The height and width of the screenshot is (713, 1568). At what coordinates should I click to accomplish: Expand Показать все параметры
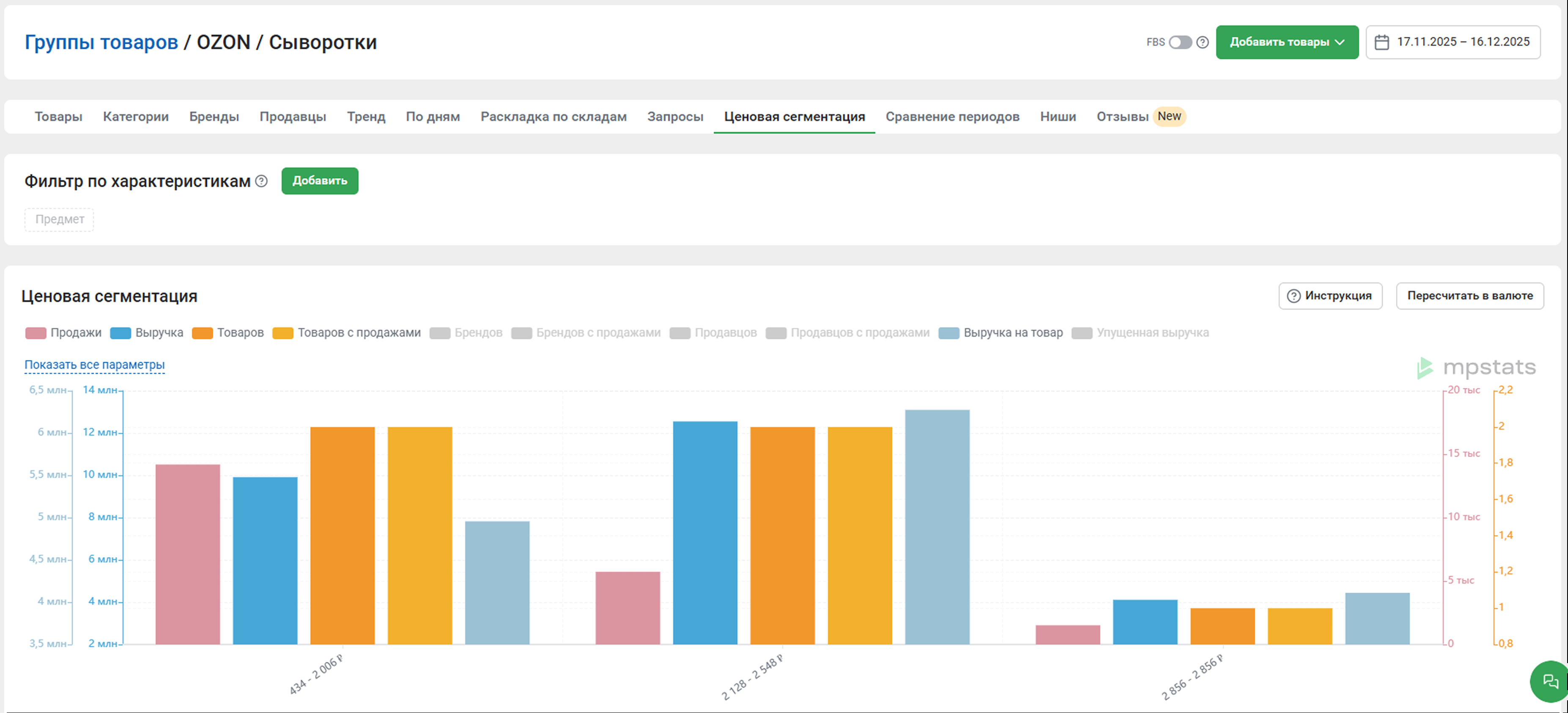94,365
